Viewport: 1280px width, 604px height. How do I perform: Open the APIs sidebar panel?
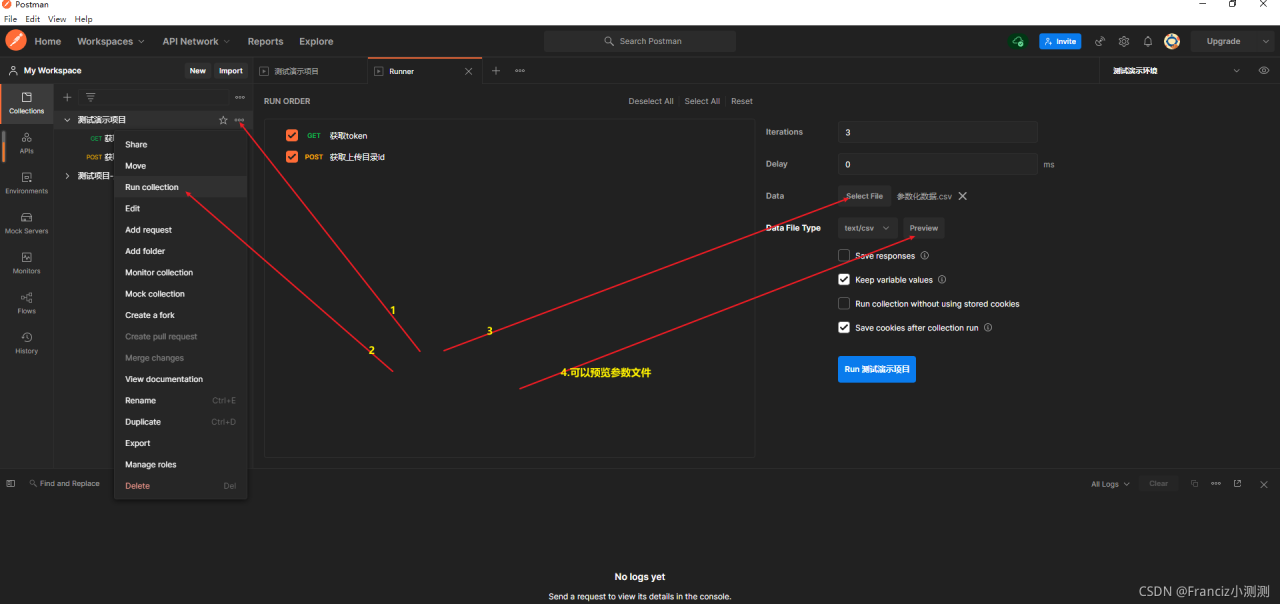point(27,143)
